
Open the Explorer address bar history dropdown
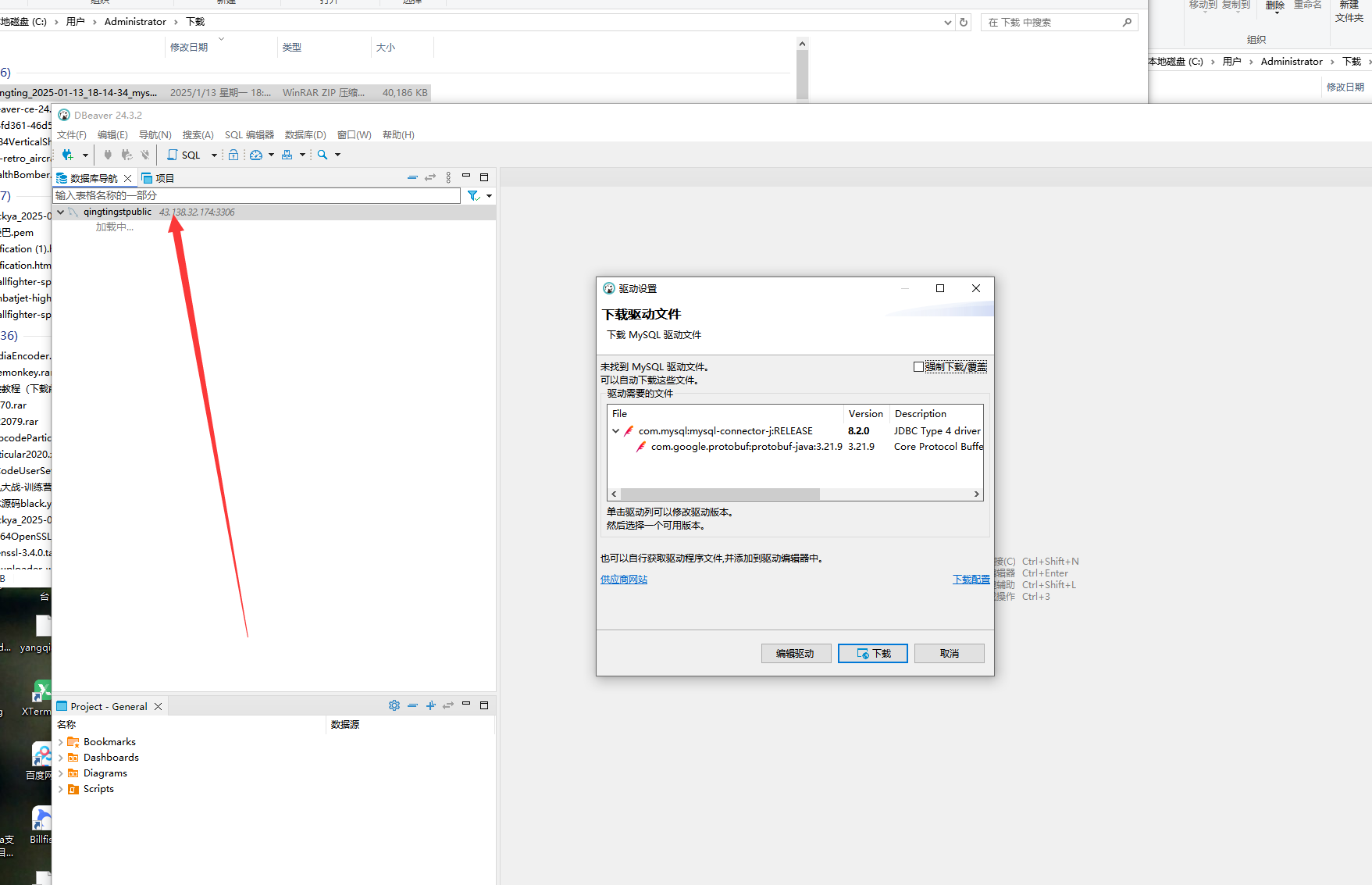tap(947, 22)
